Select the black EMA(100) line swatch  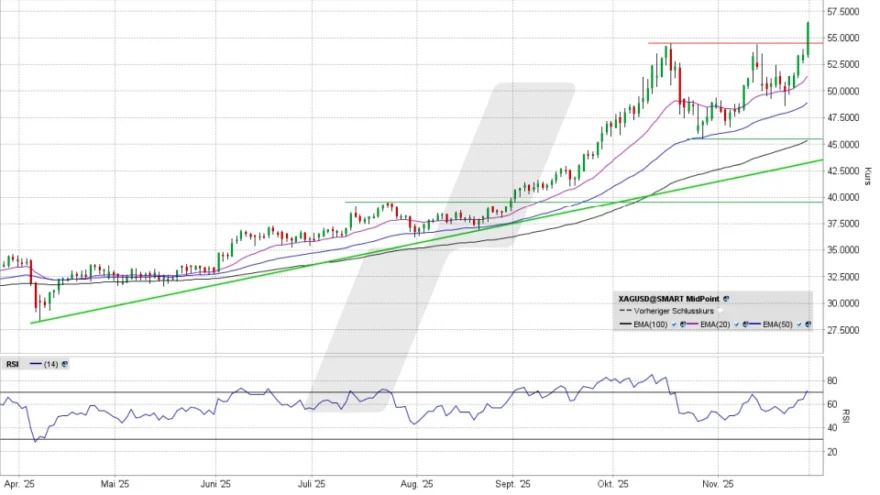(x=625, y=324)
